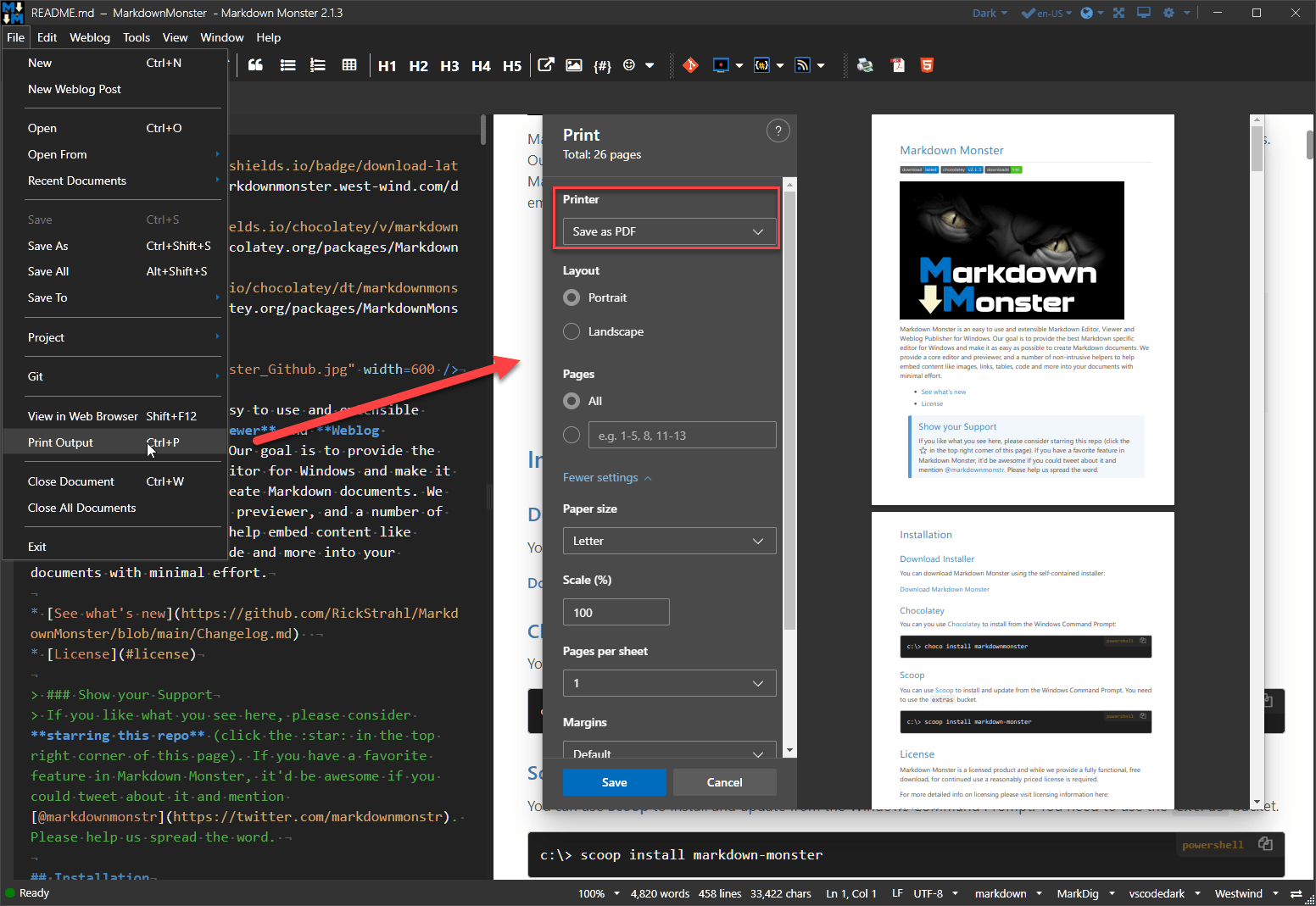Click the print settings panel scrollbar
The height and width of the screenshot is (906, 1316).
(x=789, y=410)
